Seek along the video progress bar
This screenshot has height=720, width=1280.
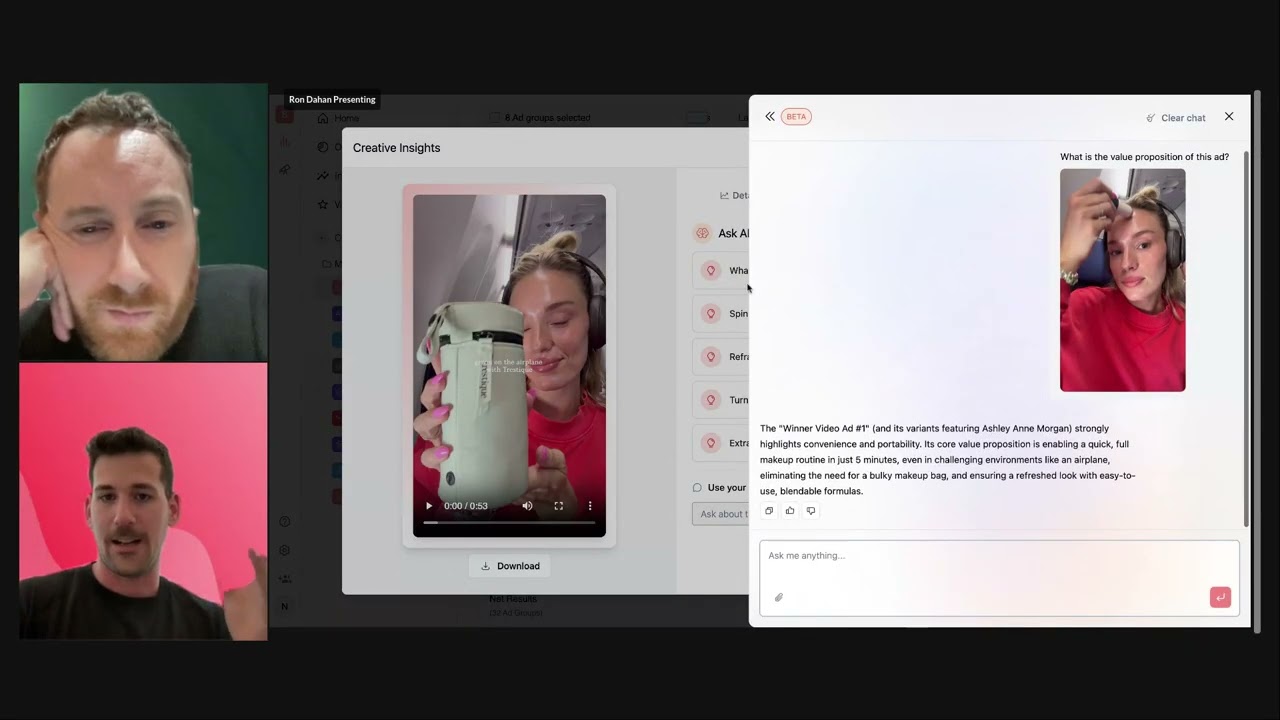tap(509, 522)
